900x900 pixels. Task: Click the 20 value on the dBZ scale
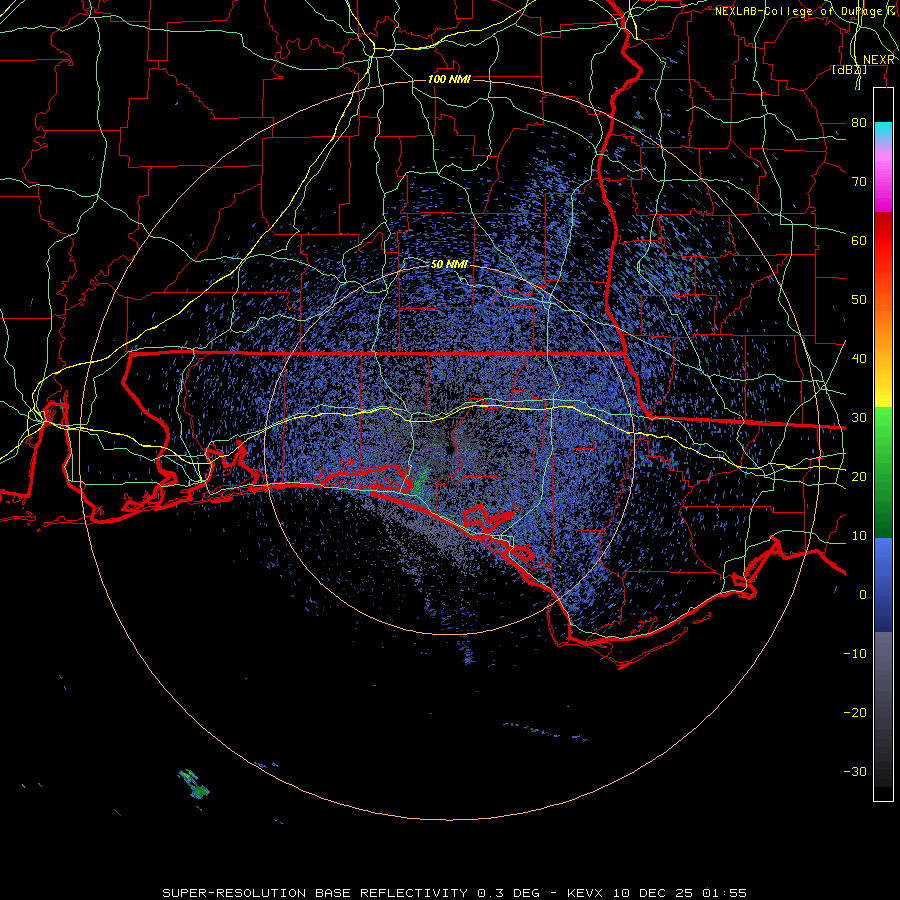point(859,477)
